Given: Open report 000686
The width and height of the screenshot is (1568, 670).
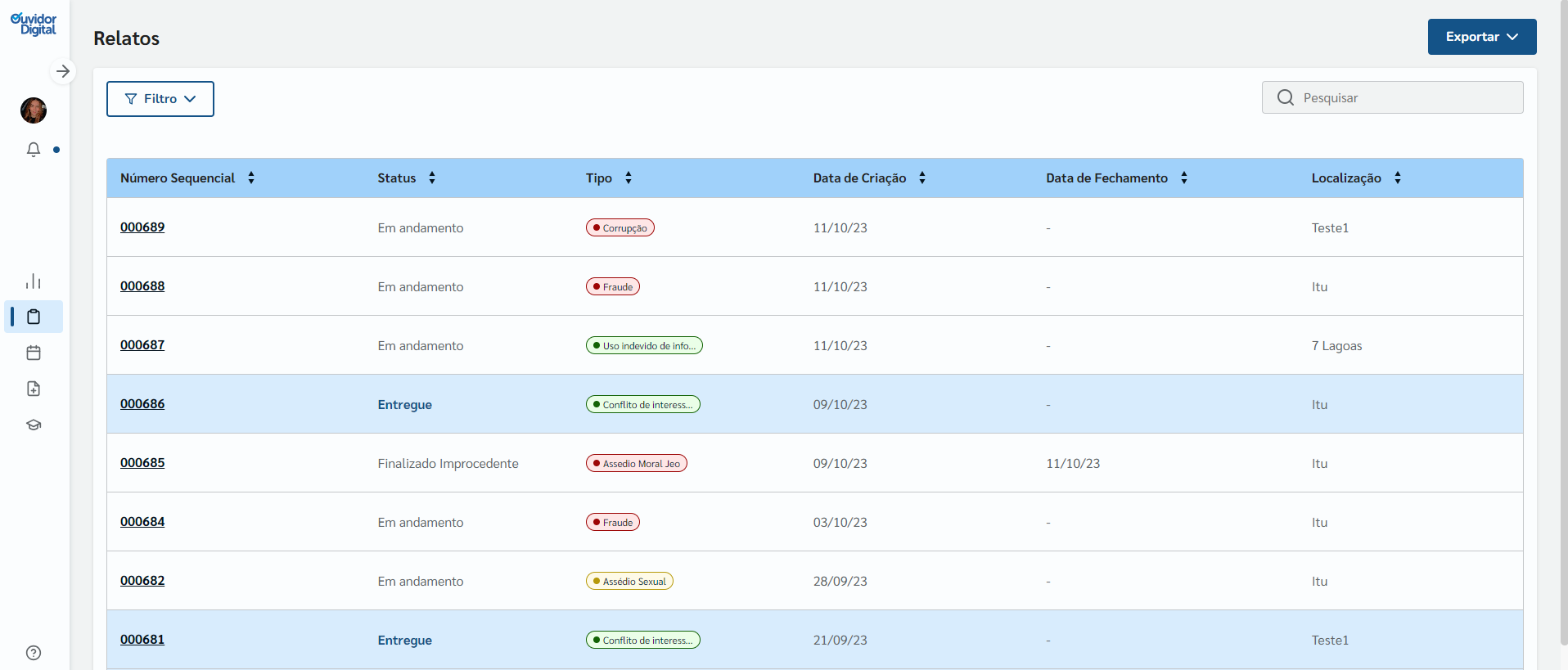Looking at the screenshot, I should 142,404.
